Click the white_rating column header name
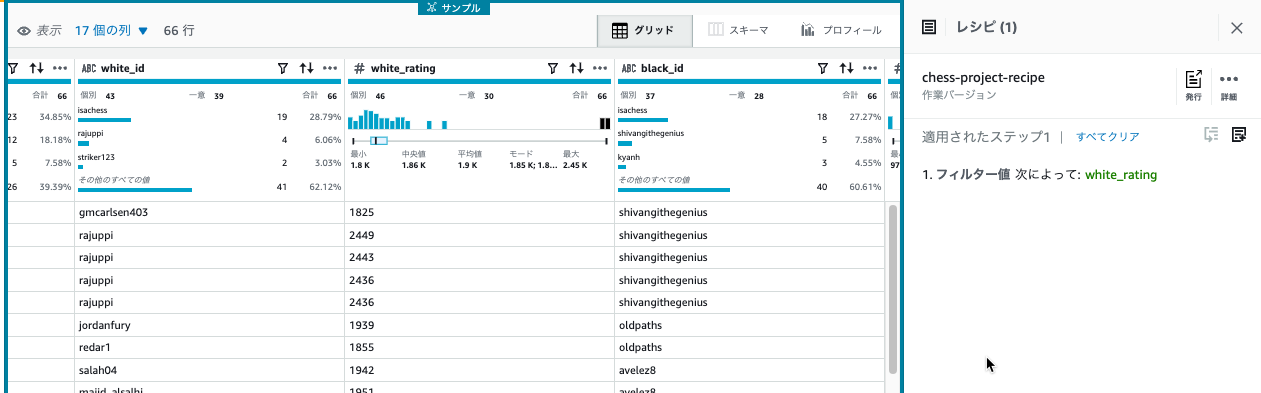The image size is (1261, 393). 402,69
